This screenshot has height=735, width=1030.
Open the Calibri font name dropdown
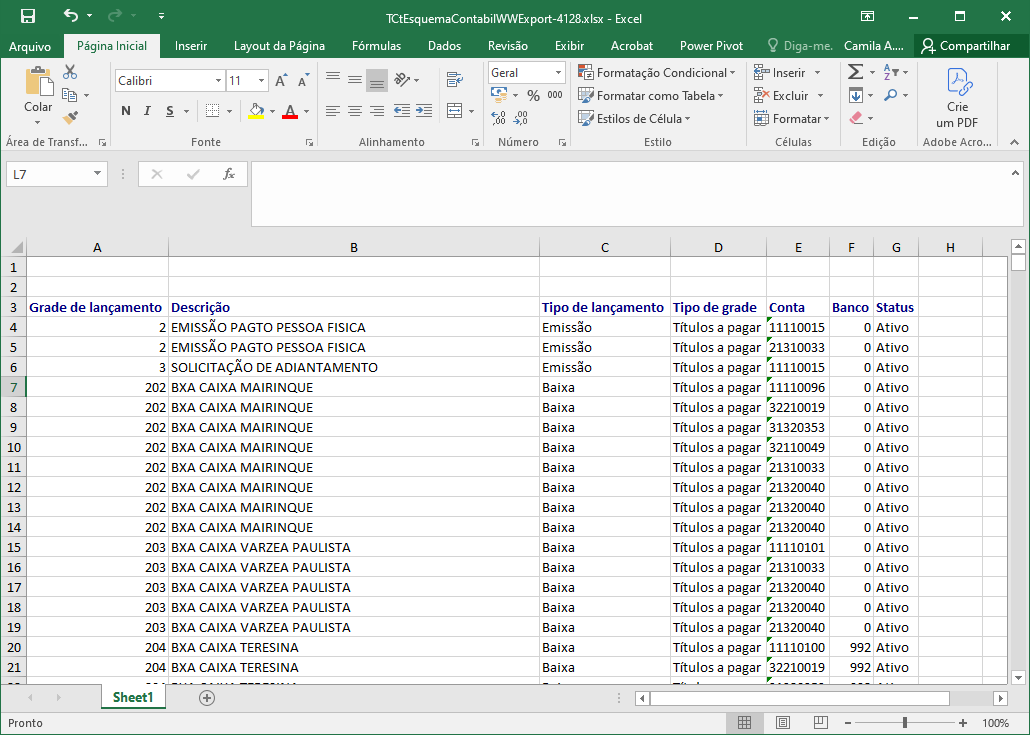point(218,81)
